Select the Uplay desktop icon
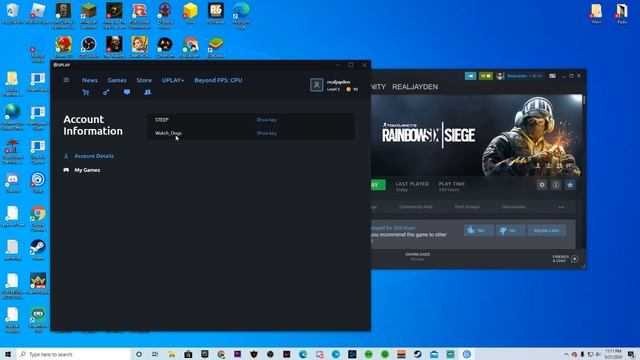Screen dimensions: 640x360 [x=38, y=182]
